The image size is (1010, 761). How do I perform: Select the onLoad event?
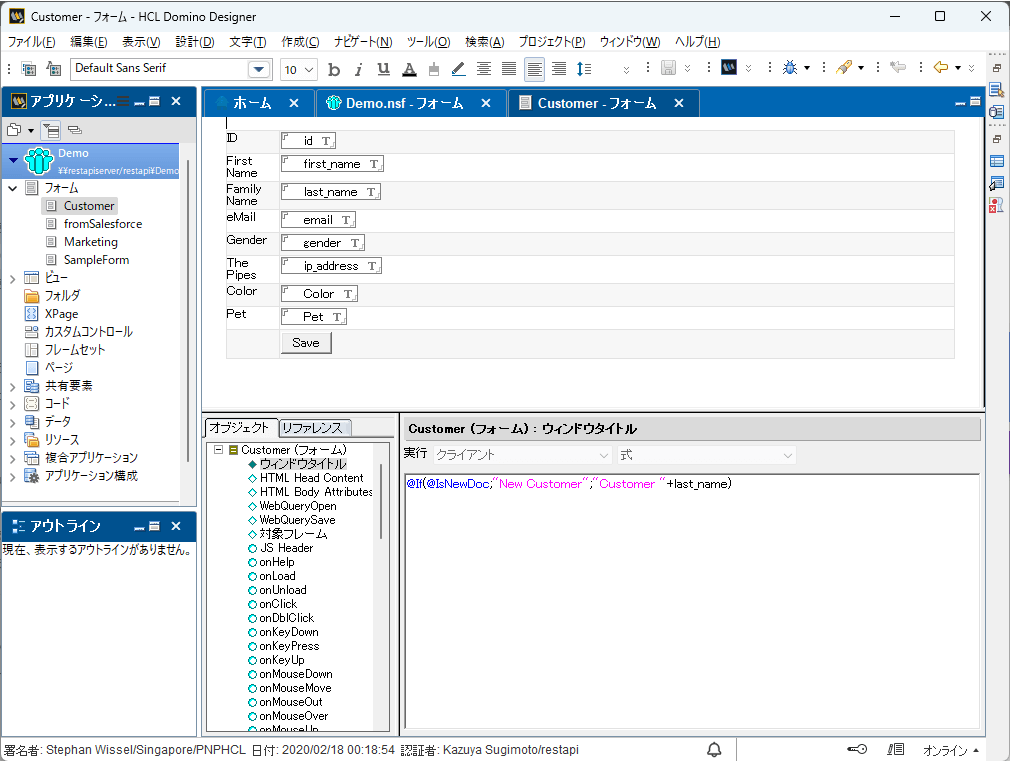coord(278,576)
